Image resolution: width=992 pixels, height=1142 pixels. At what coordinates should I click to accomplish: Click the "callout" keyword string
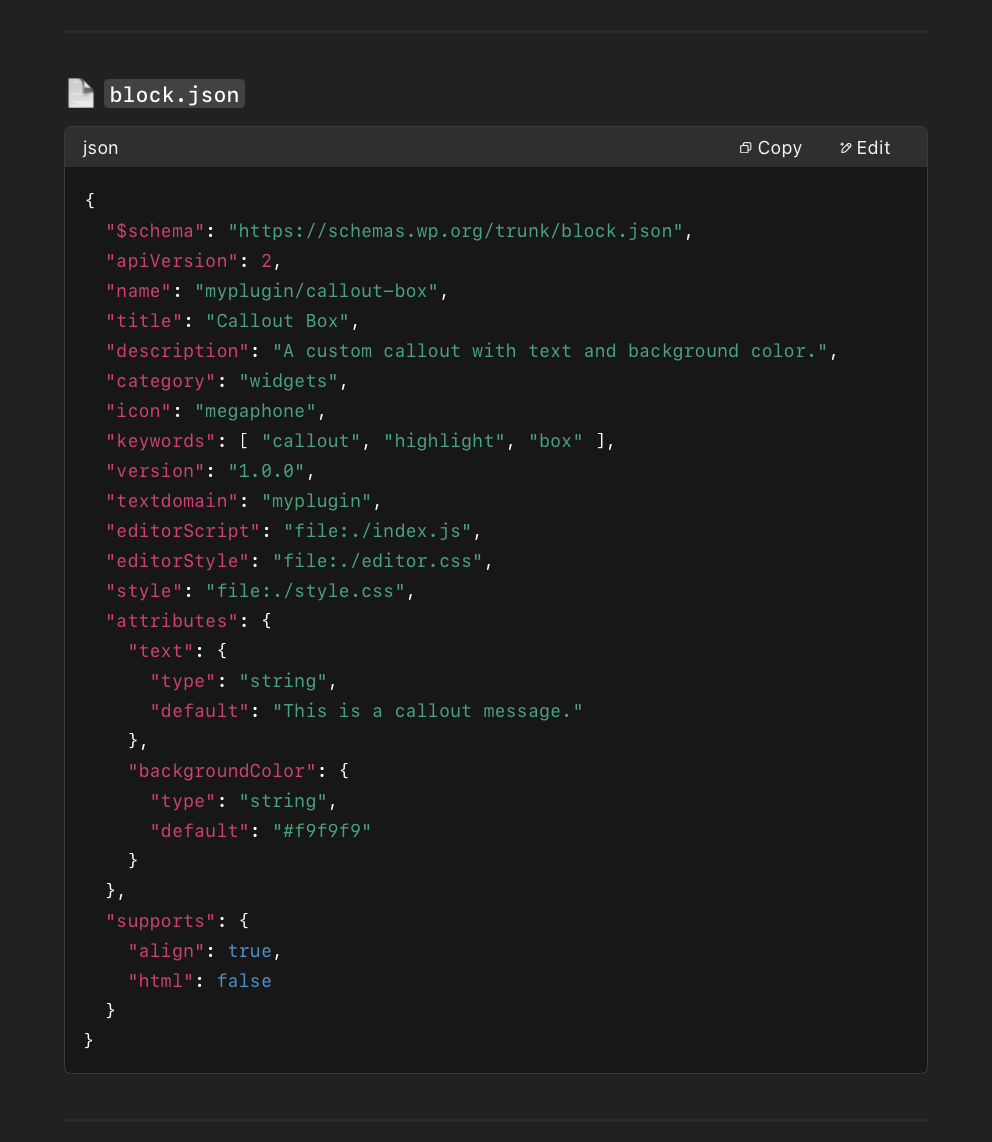(311, 441)
